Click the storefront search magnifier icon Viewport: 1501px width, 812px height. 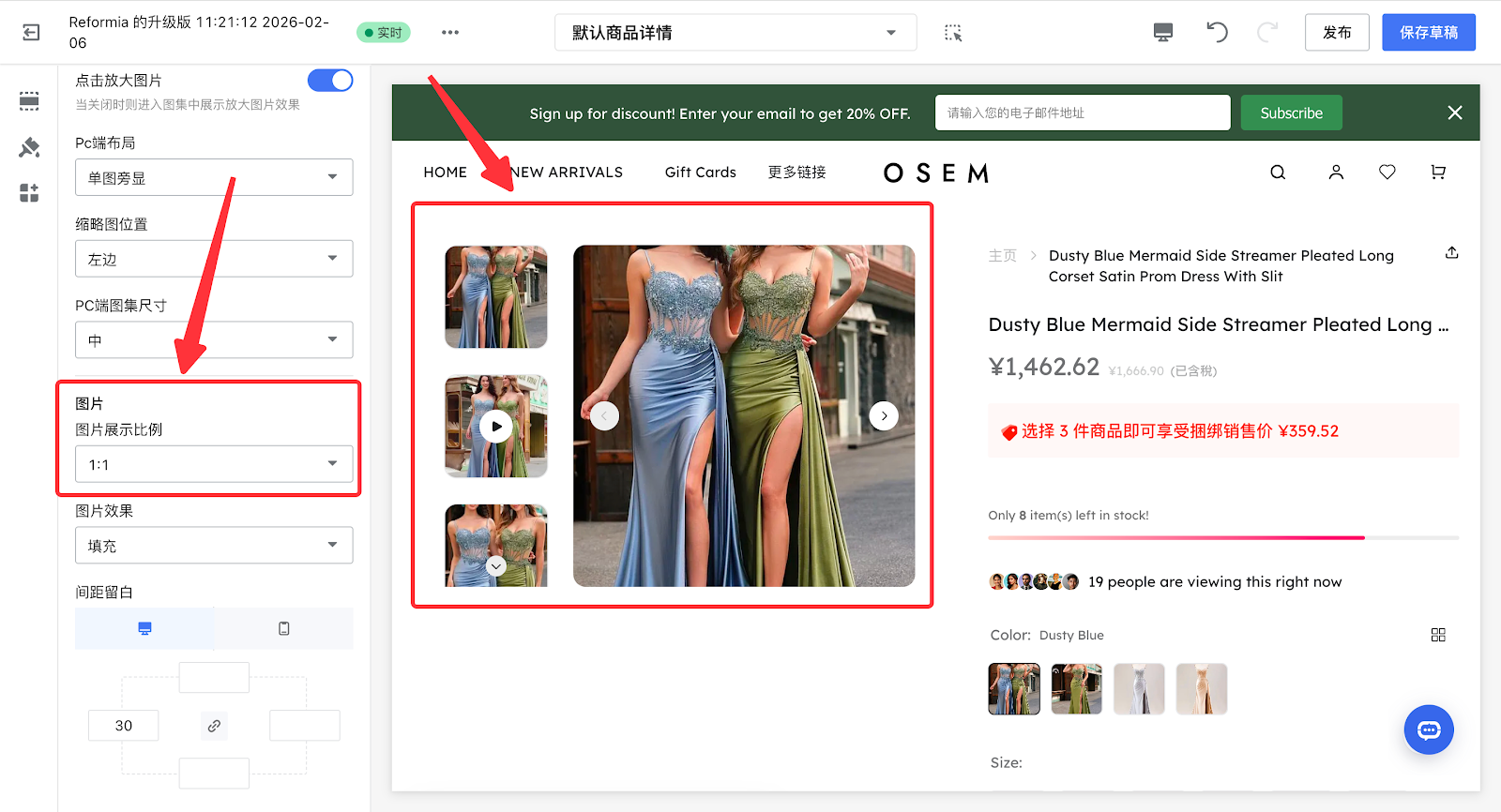point(1278,173)
